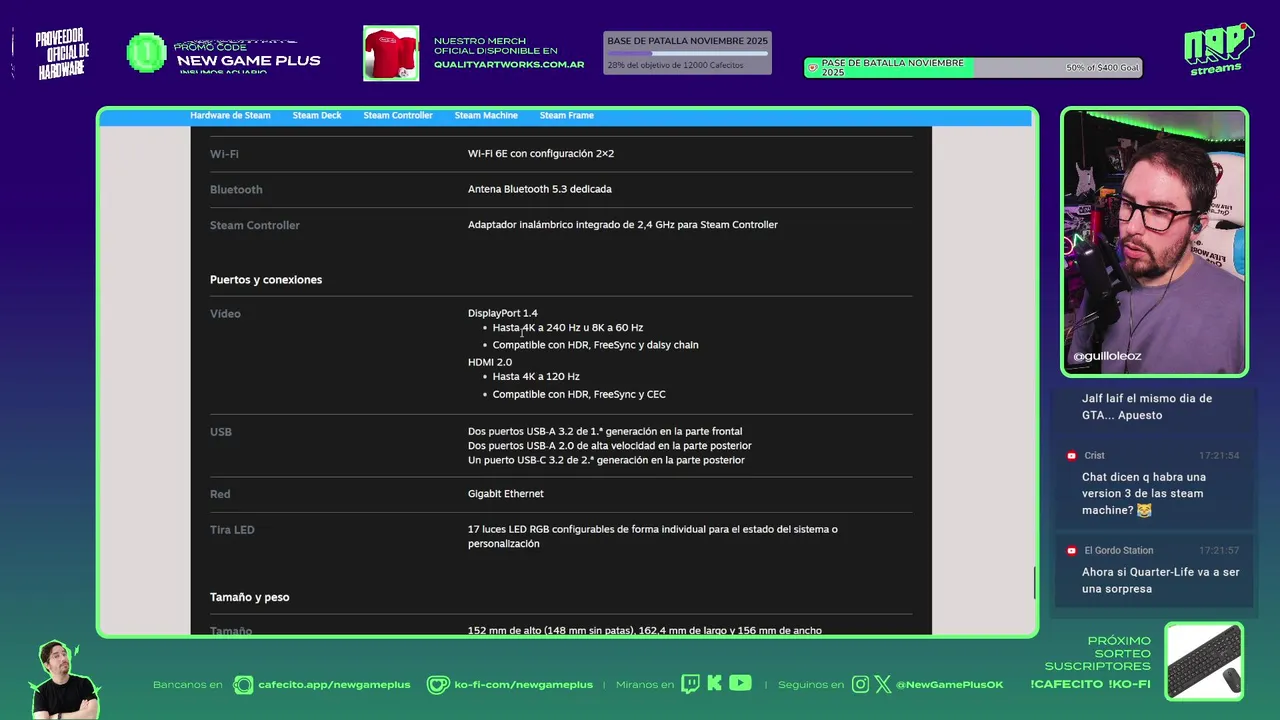Open the Hardware de Steam tab
Image resolution: width=1280 pixels, height=720 pixels.
230,115
